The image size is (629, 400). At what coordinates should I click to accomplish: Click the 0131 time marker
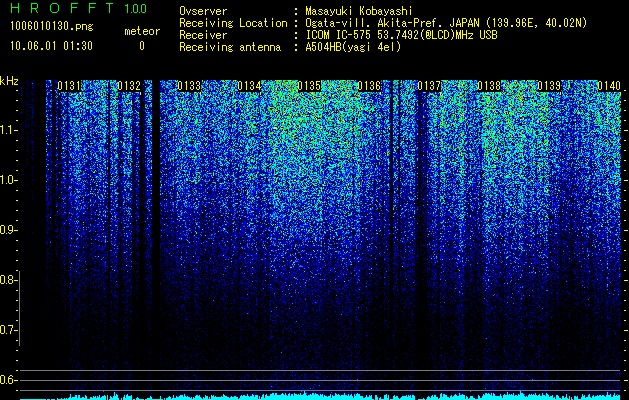69,86
